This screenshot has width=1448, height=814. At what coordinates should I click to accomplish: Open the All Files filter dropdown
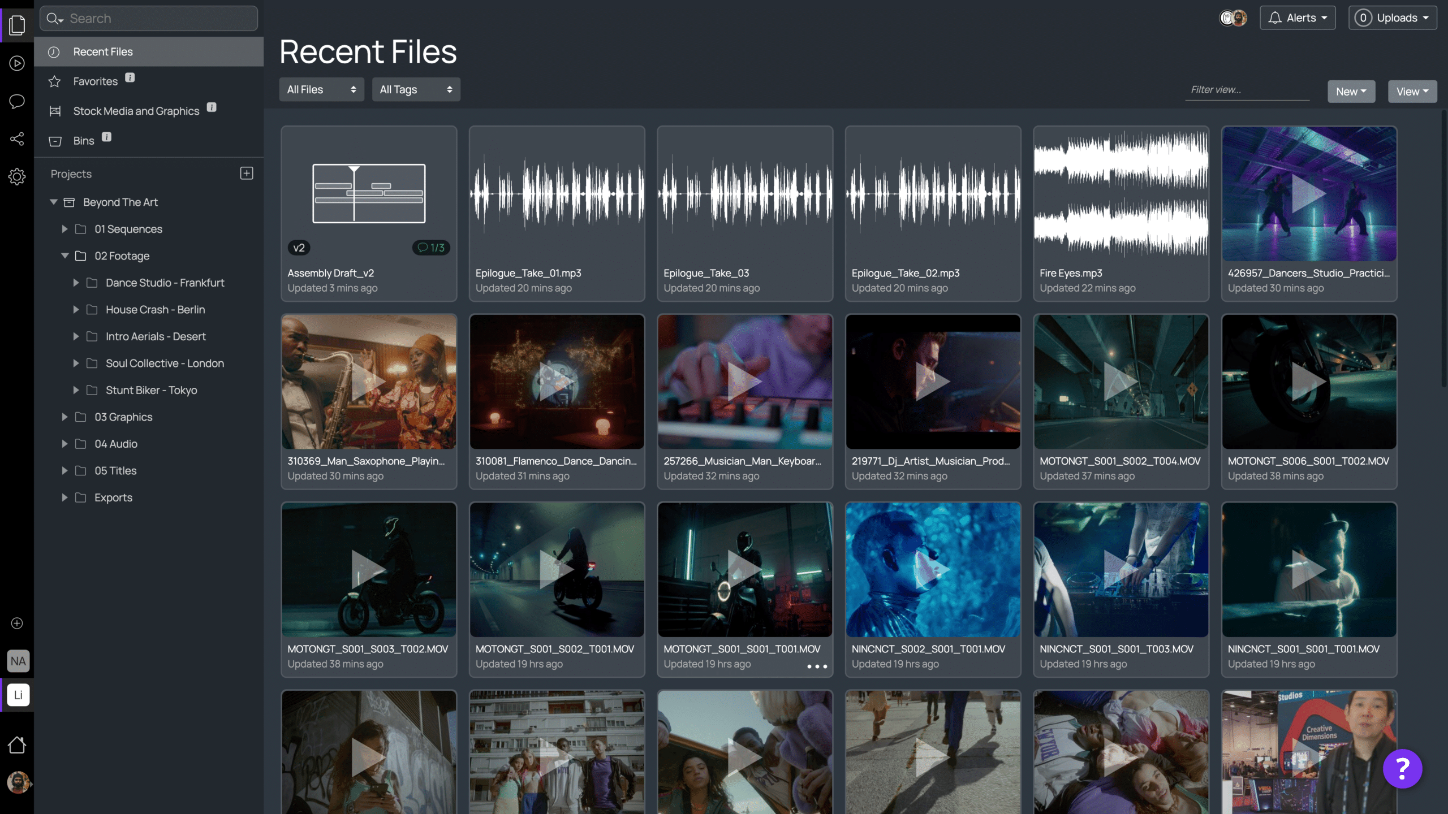tap(321, 90)
